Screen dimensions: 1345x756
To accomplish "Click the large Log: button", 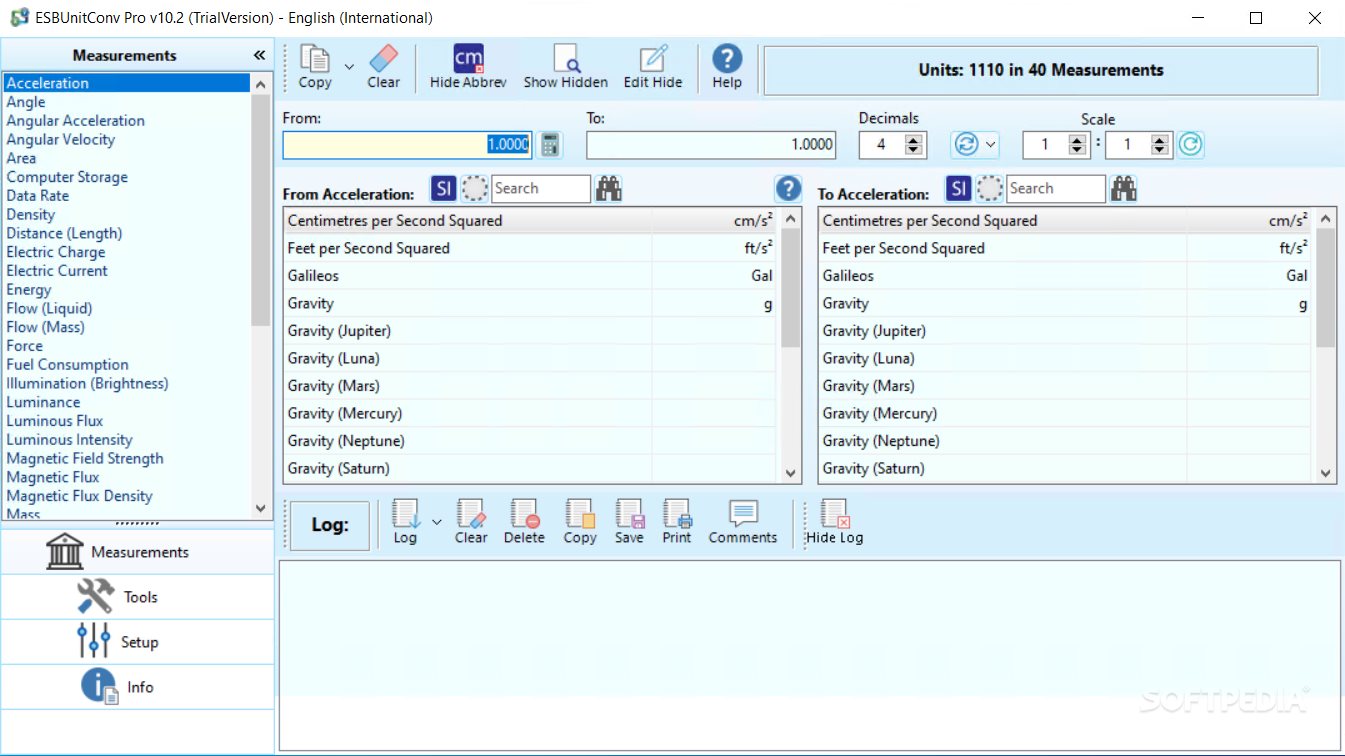I will [329, 525].
